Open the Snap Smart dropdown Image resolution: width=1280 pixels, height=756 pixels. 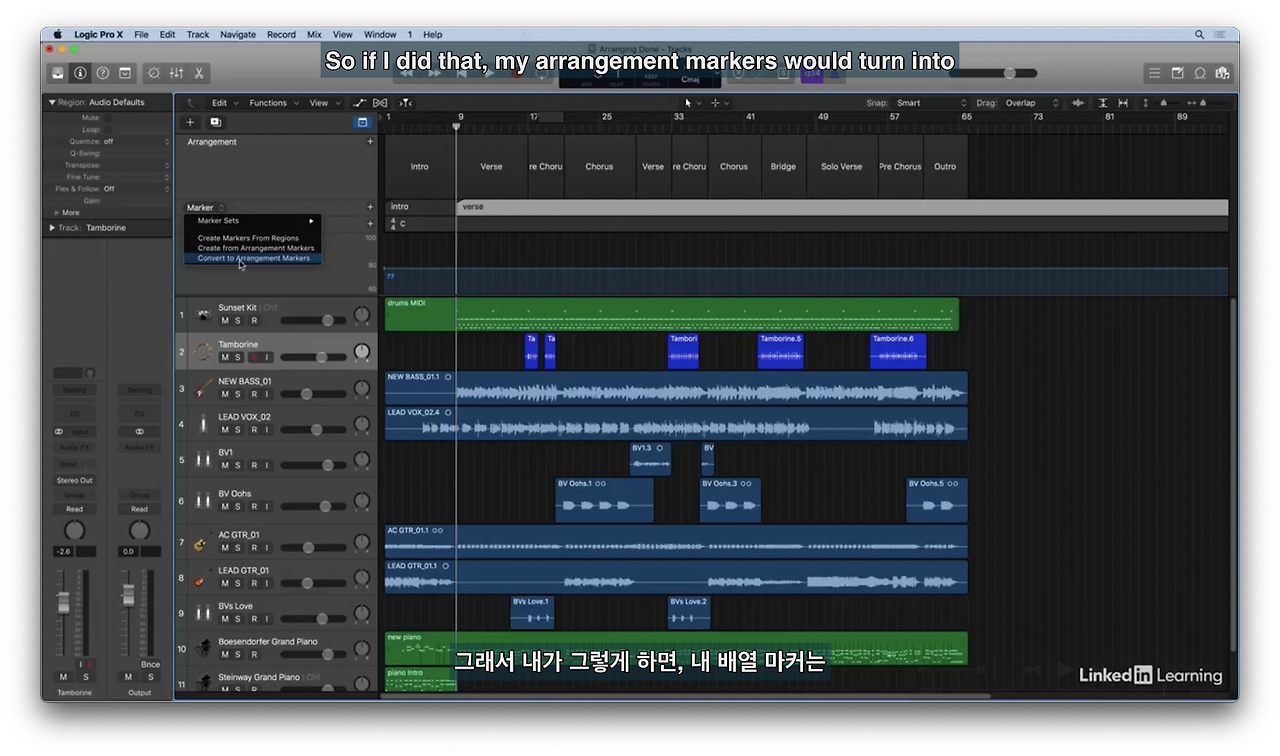932,103
